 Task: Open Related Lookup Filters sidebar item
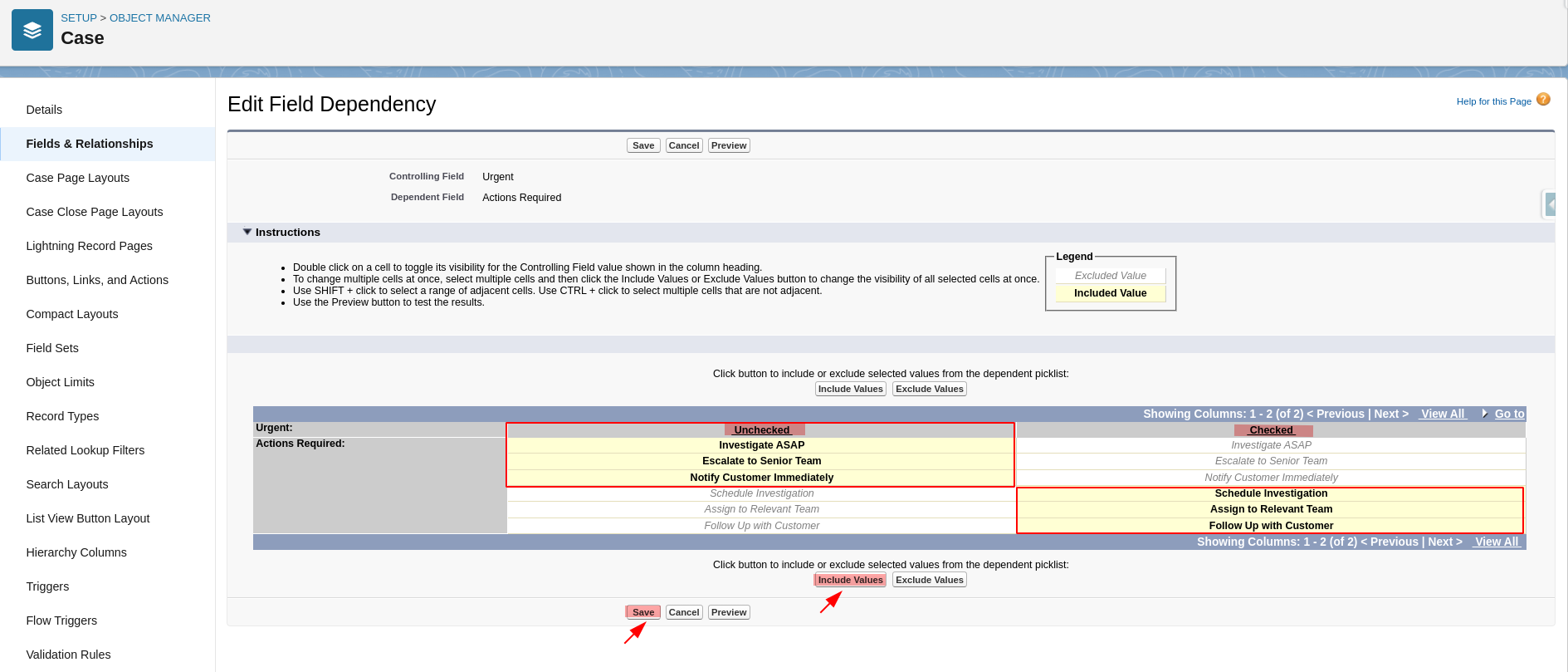[x=85, y=450]
